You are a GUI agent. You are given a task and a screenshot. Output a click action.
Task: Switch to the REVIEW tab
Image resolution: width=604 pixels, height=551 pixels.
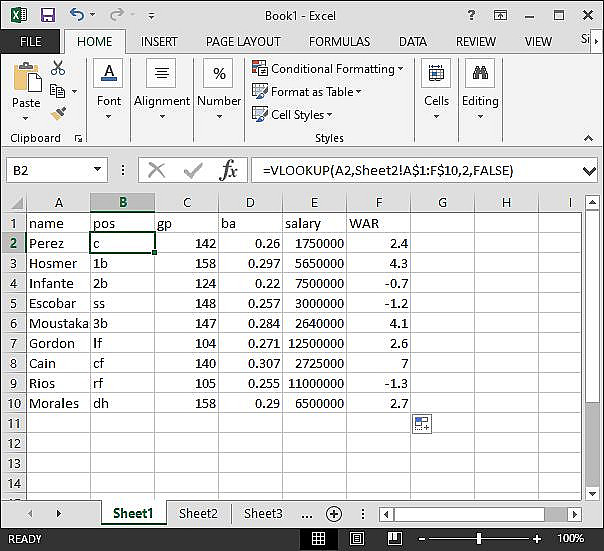click(x=476, y=41)
